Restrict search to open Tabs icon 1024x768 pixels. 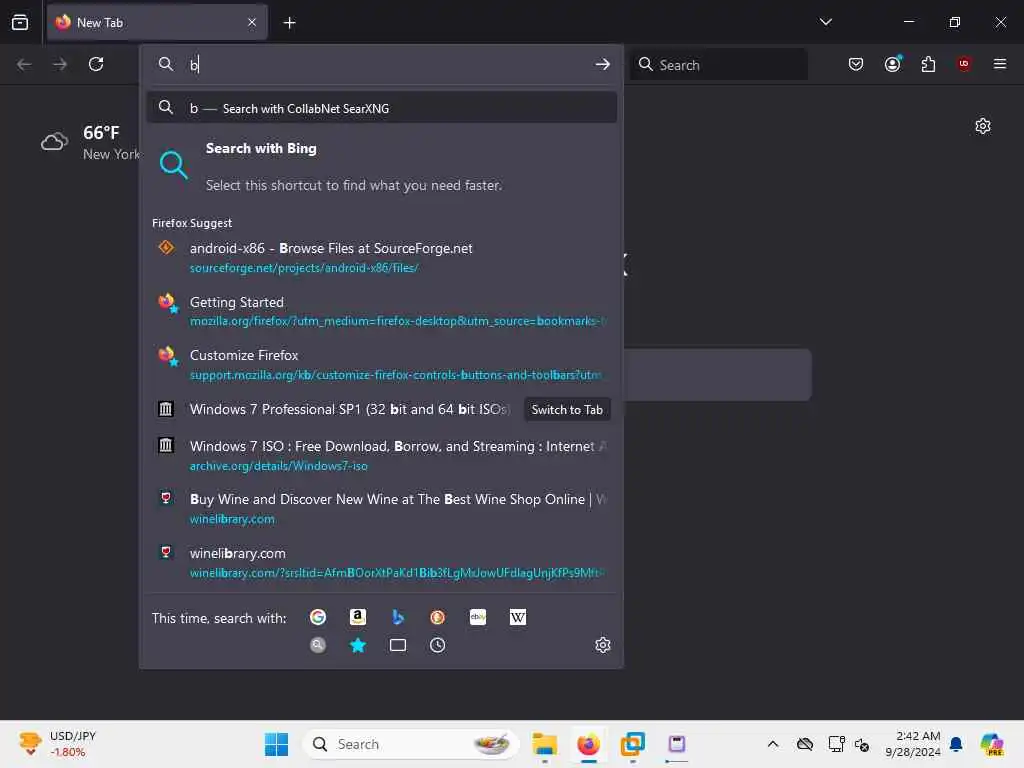point(398,645)
